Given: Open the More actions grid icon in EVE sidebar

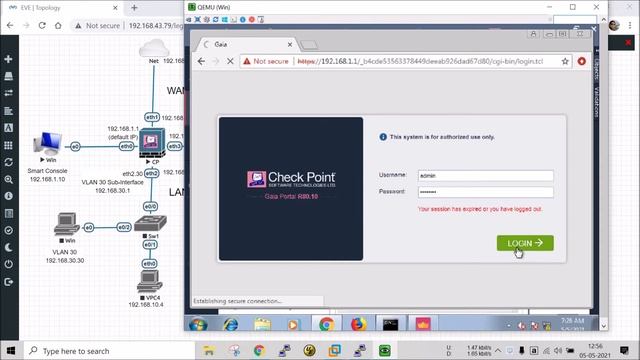Looking at the screenshot, I should (8, 145).
